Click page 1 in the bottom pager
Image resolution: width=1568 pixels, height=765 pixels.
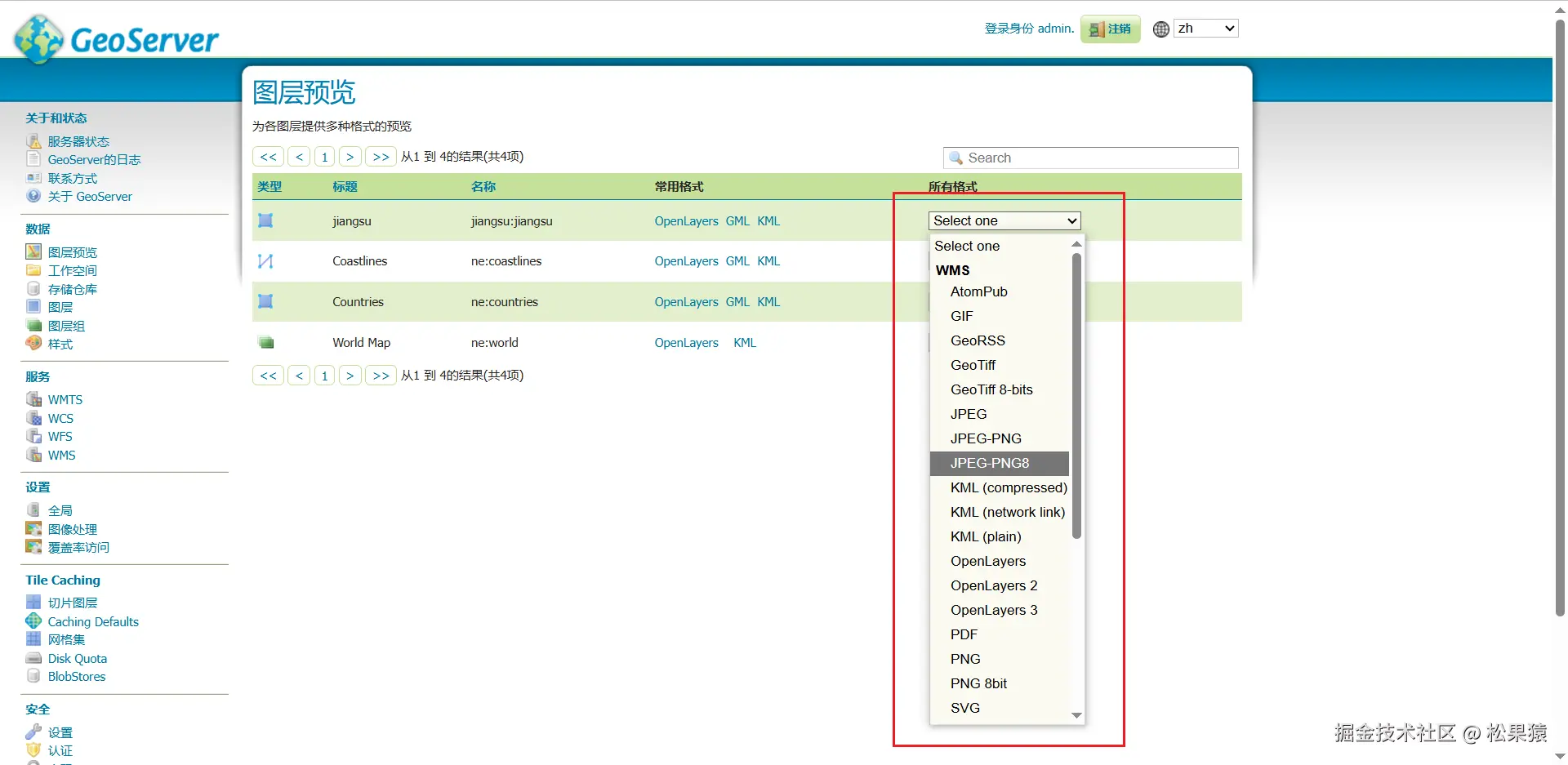324,376
